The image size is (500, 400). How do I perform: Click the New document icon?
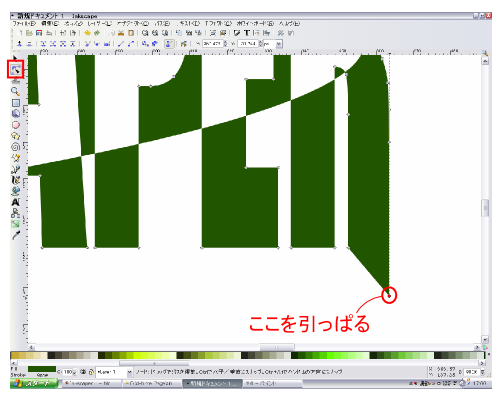click(x=20, y=33)
